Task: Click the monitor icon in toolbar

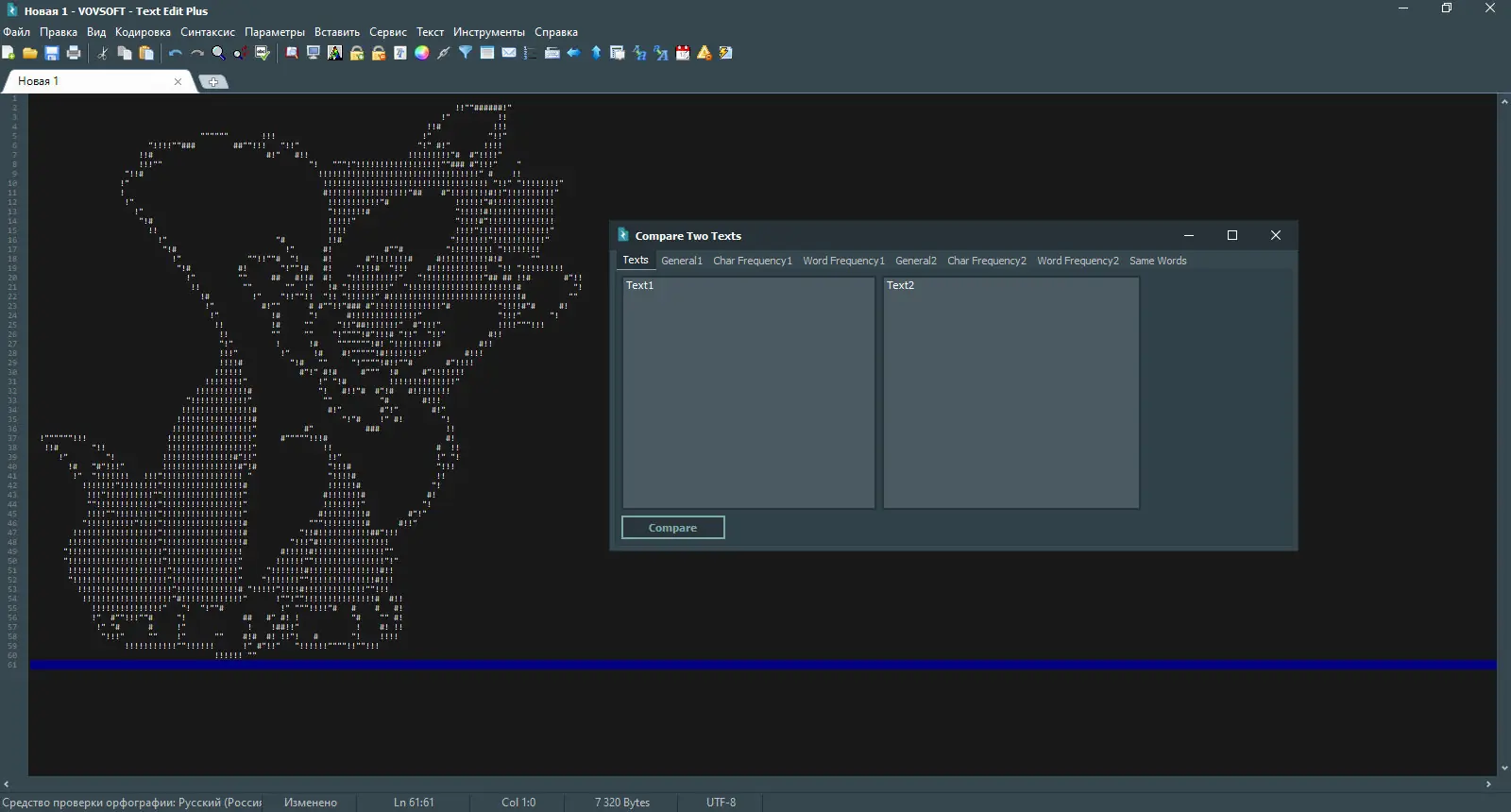Action: coord(314,53)
